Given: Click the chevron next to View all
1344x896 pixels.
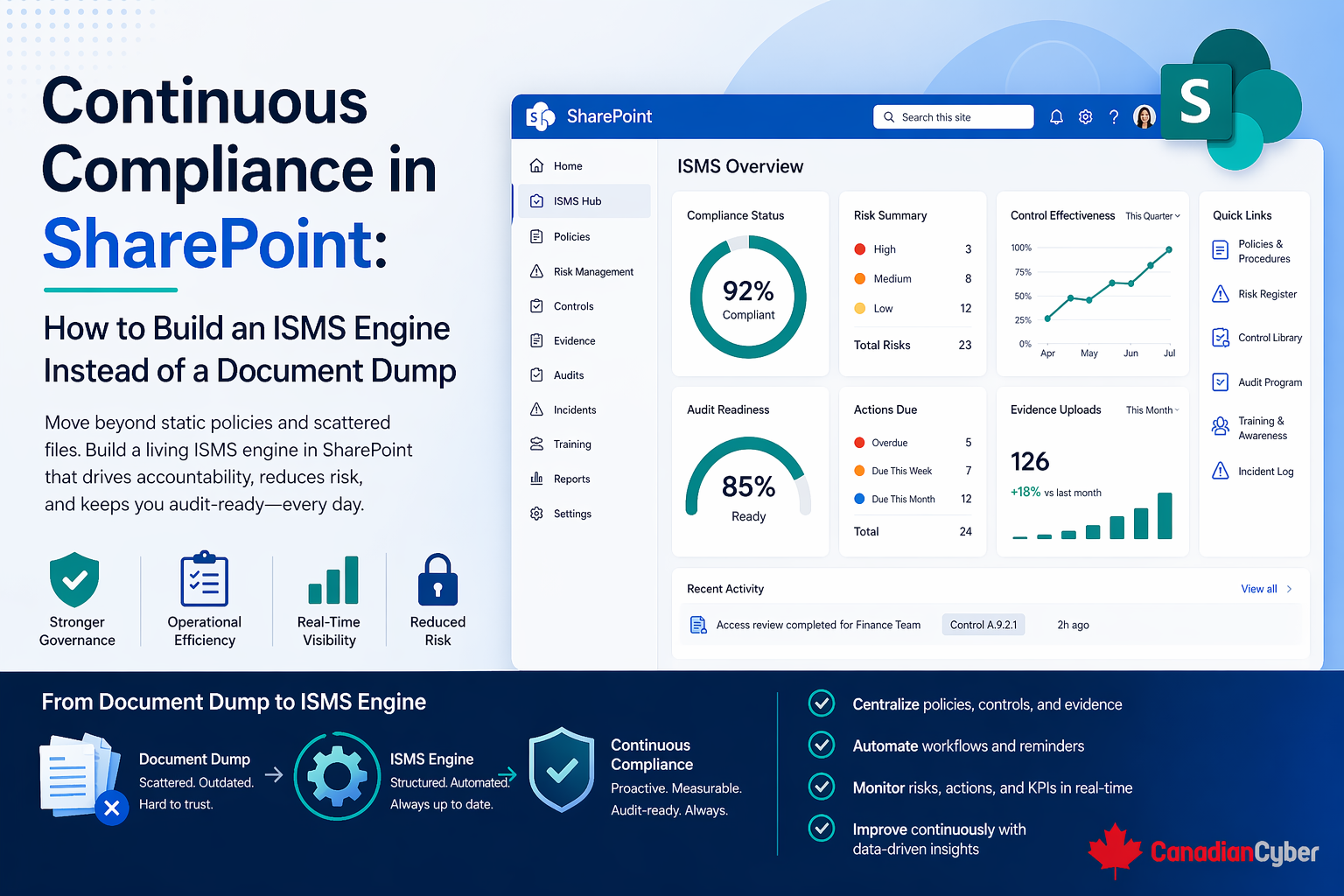Looking at the screenshot, I should click(x=1290, y=589).
